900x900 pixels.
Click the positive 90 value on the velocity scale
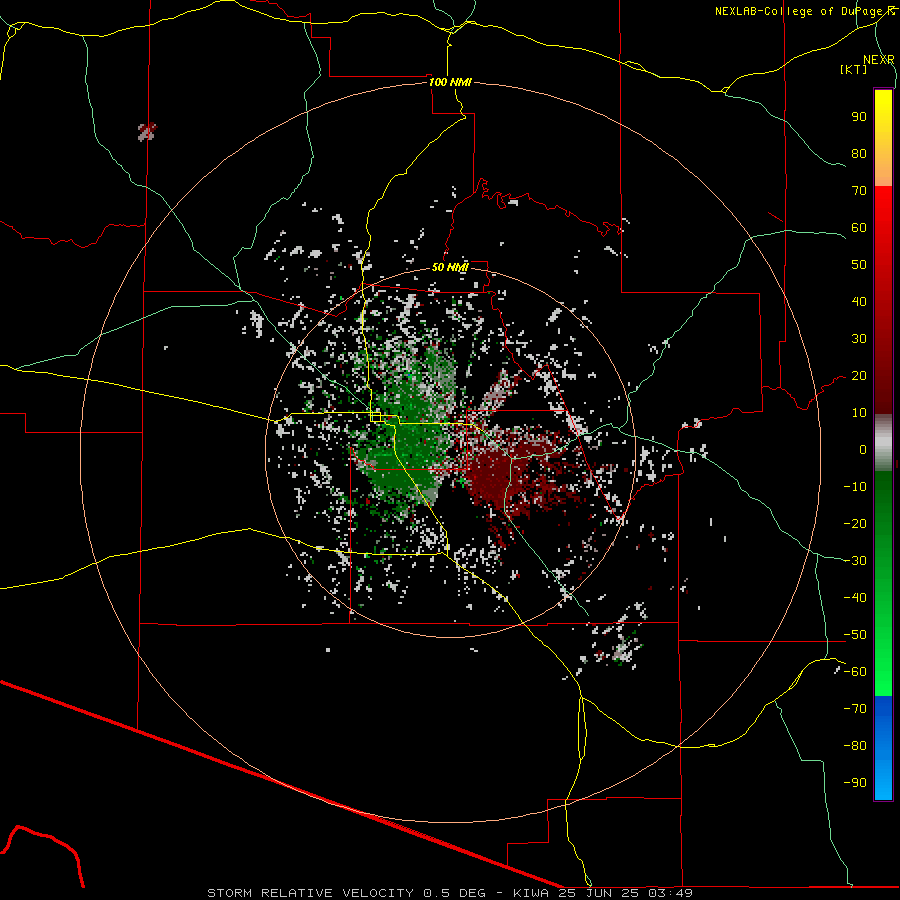point(859,117)
